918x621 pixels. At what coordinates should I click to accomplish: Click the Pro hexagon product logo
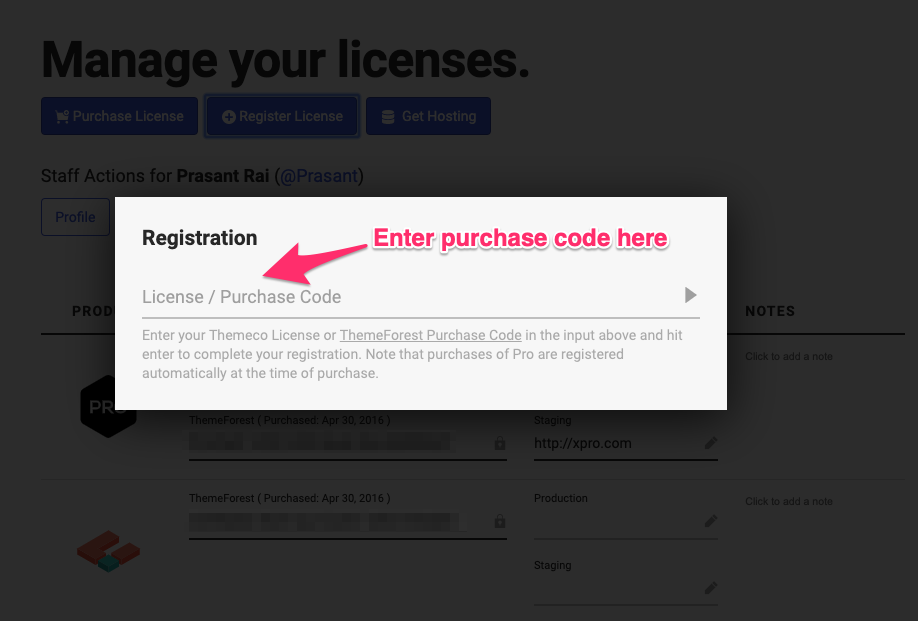108,406
